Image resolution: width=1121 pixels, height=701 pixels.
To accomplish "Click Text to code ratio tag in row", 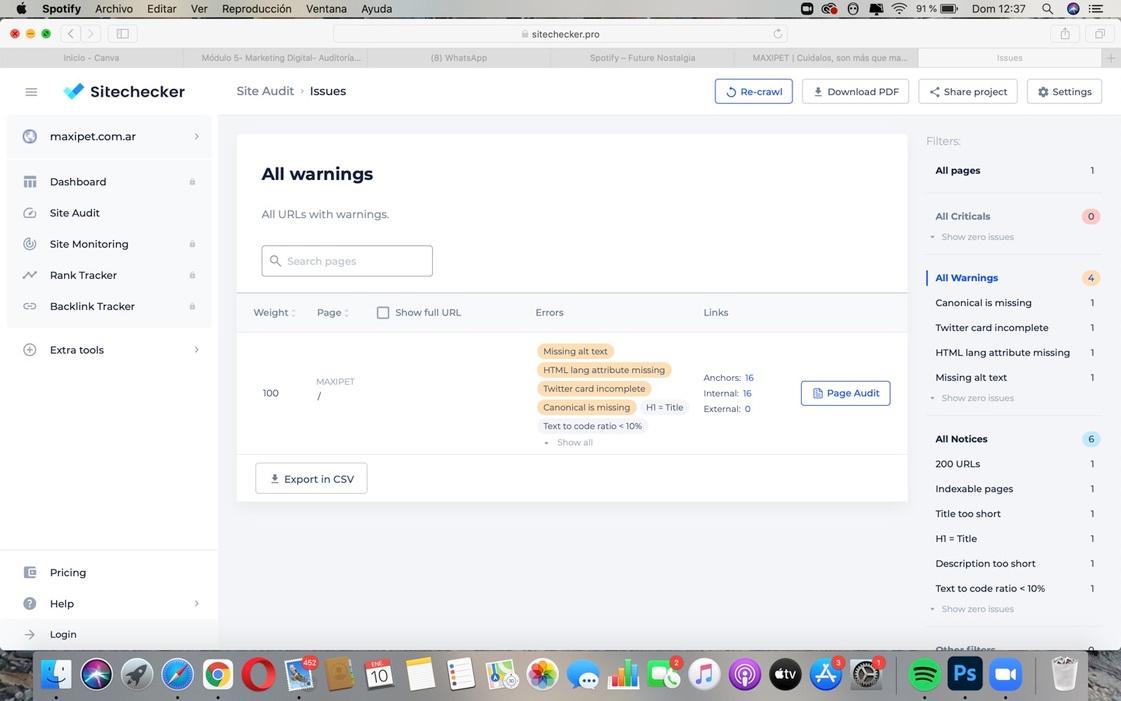I will pyautogui.click(x=592, y=426).
